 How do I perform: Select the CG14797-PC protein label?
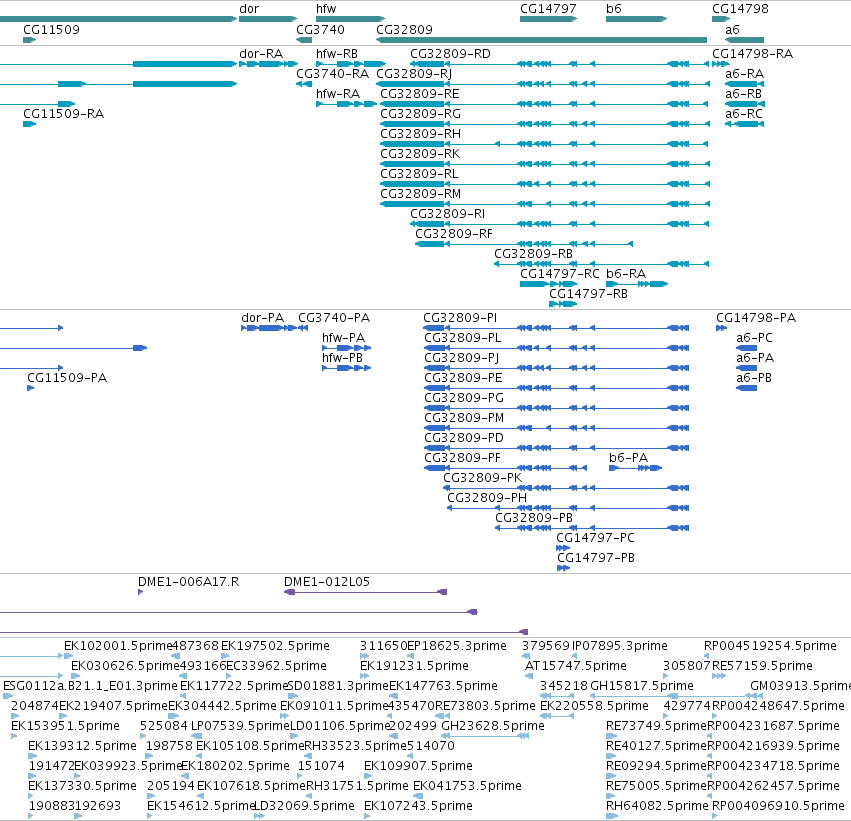click(595, 538)
